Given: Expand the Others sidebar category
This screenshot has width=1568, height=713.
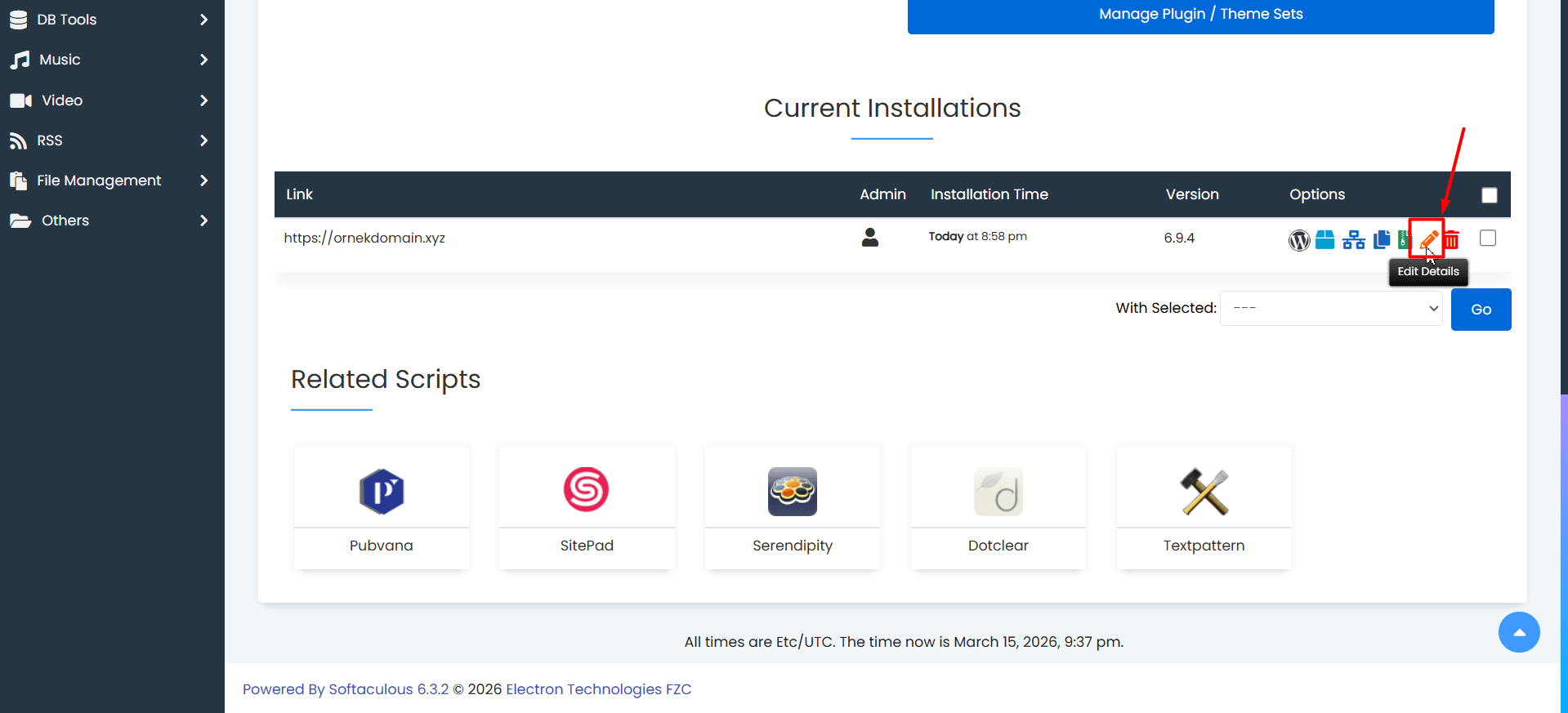Looking at the screenshot, I should [112, 221].
